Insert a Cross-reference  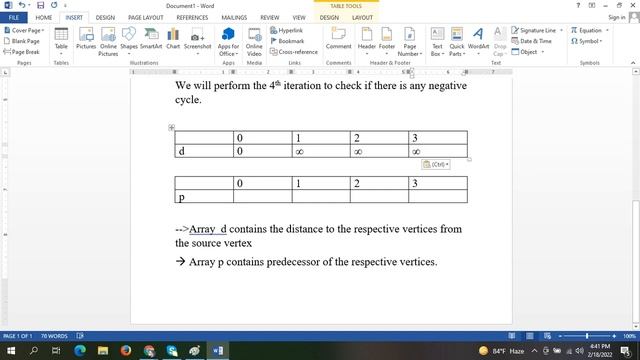coord(294,52)
